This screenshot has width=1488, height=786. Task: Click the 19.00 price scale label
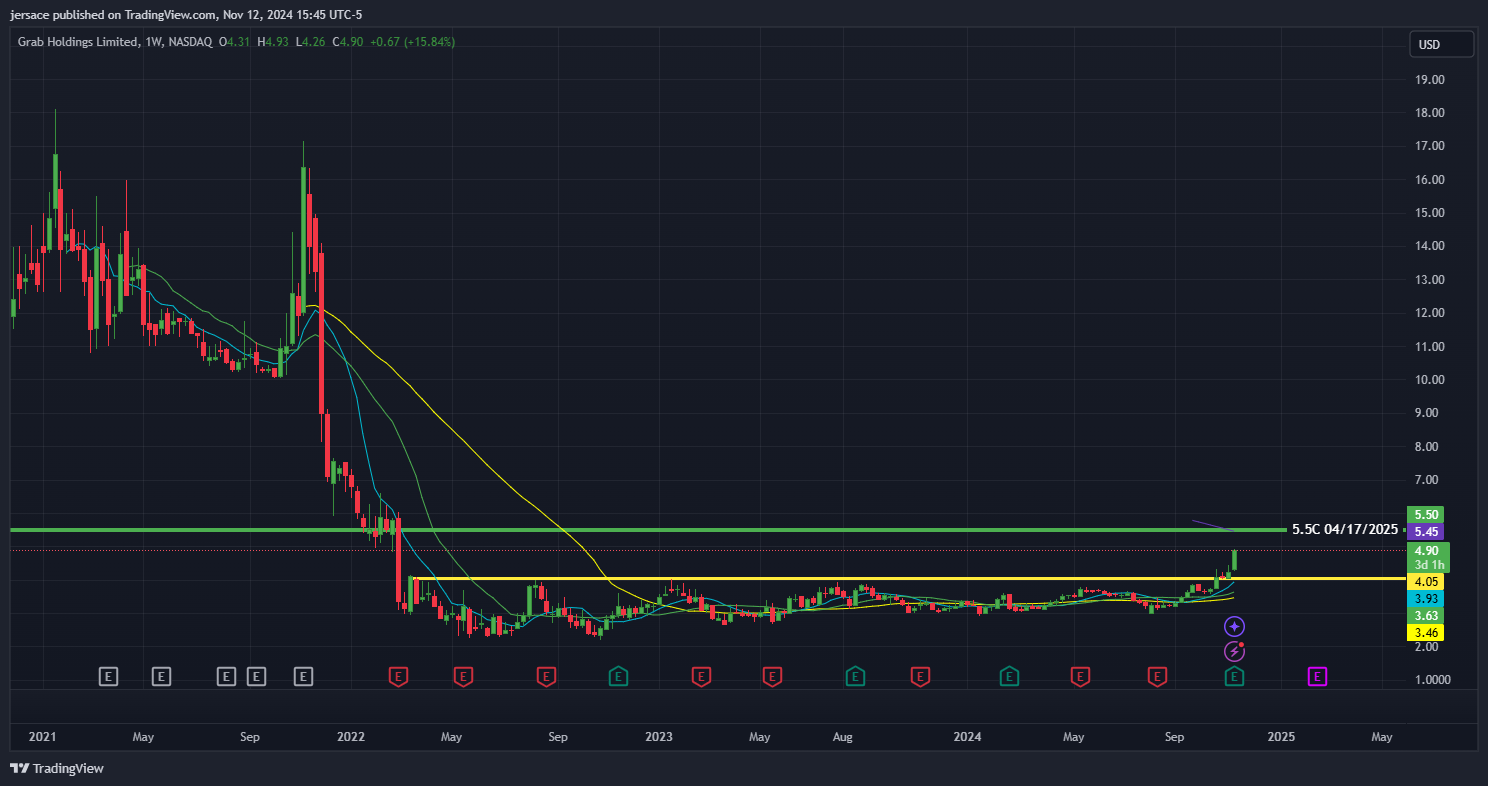[x=1430, y=79]
